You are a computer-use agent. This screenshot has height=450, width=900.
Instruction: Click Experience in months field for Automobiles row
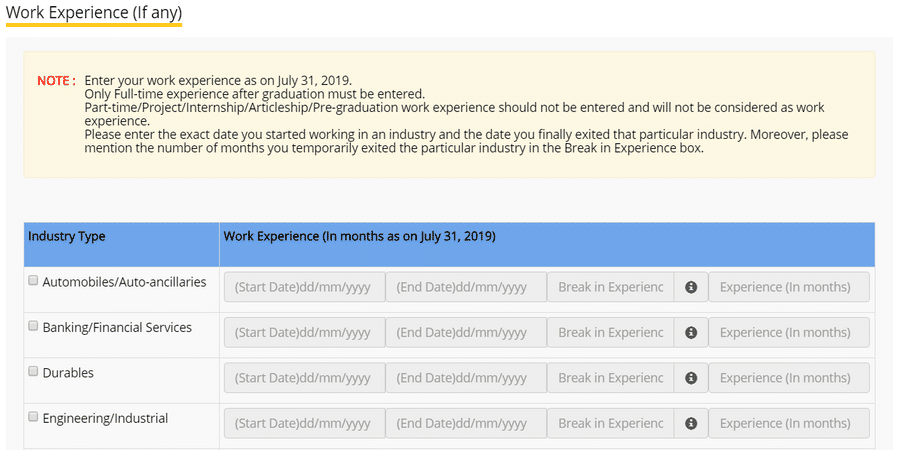point(789,287)
